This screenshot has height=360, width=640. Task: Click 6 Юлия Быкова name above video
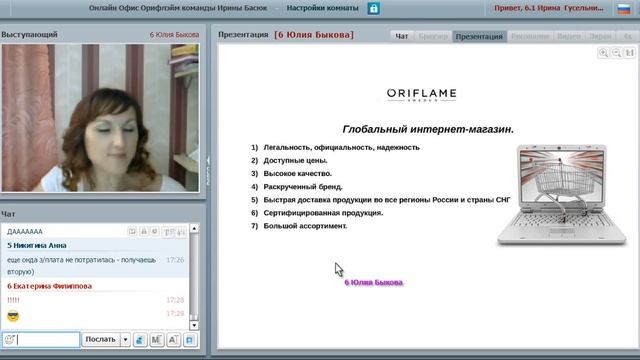click(174, 35)
